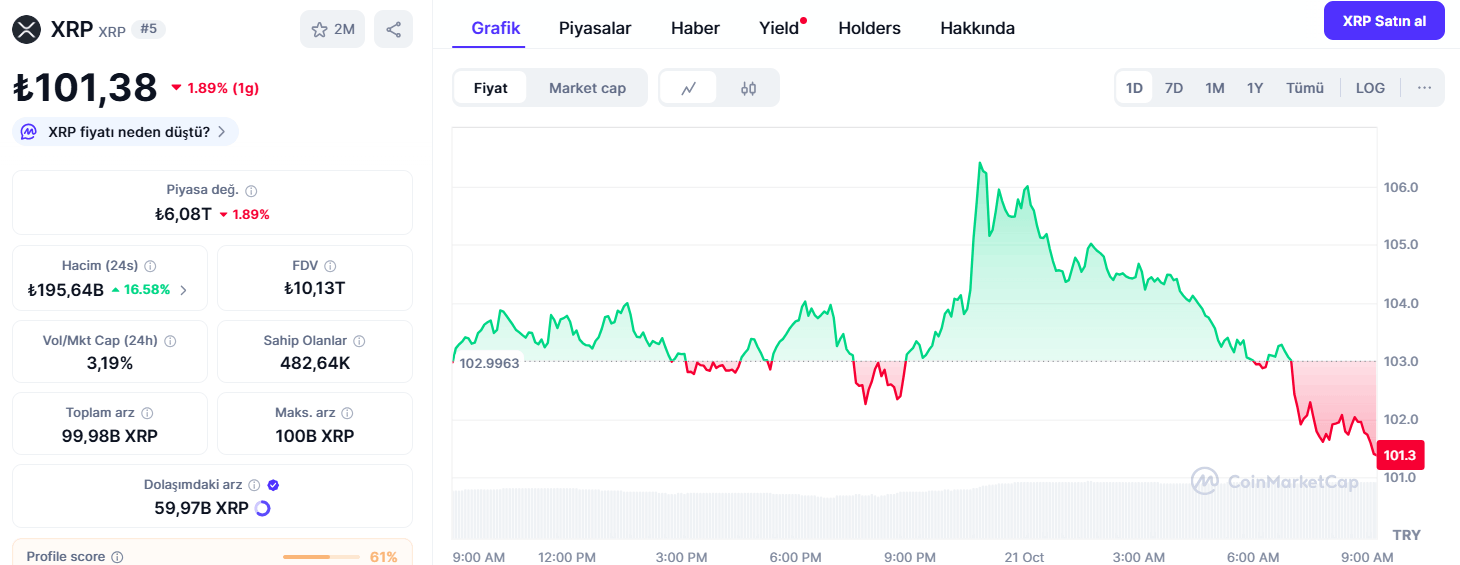The image size is (1460, 565).
Task: Click info icon next to Dolaşımdaki arz
Action: 254,485
